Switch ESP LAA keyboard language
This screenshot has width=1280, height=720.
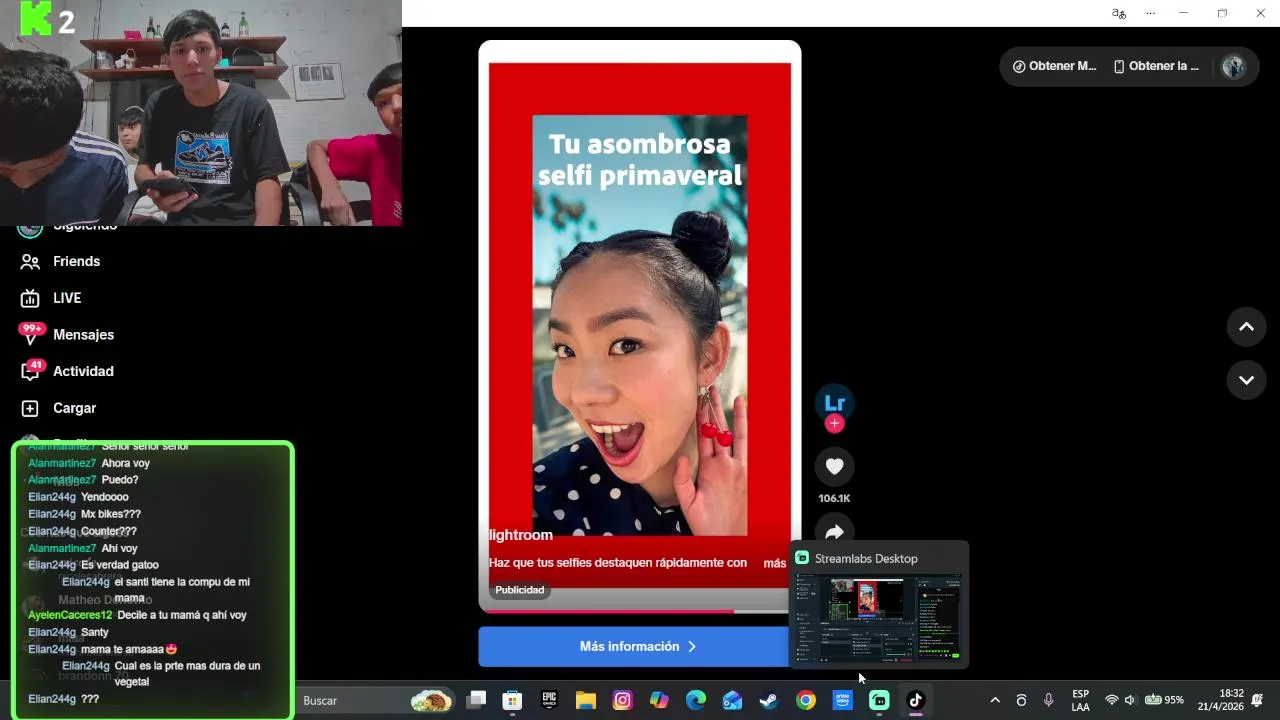point(1081,700)
